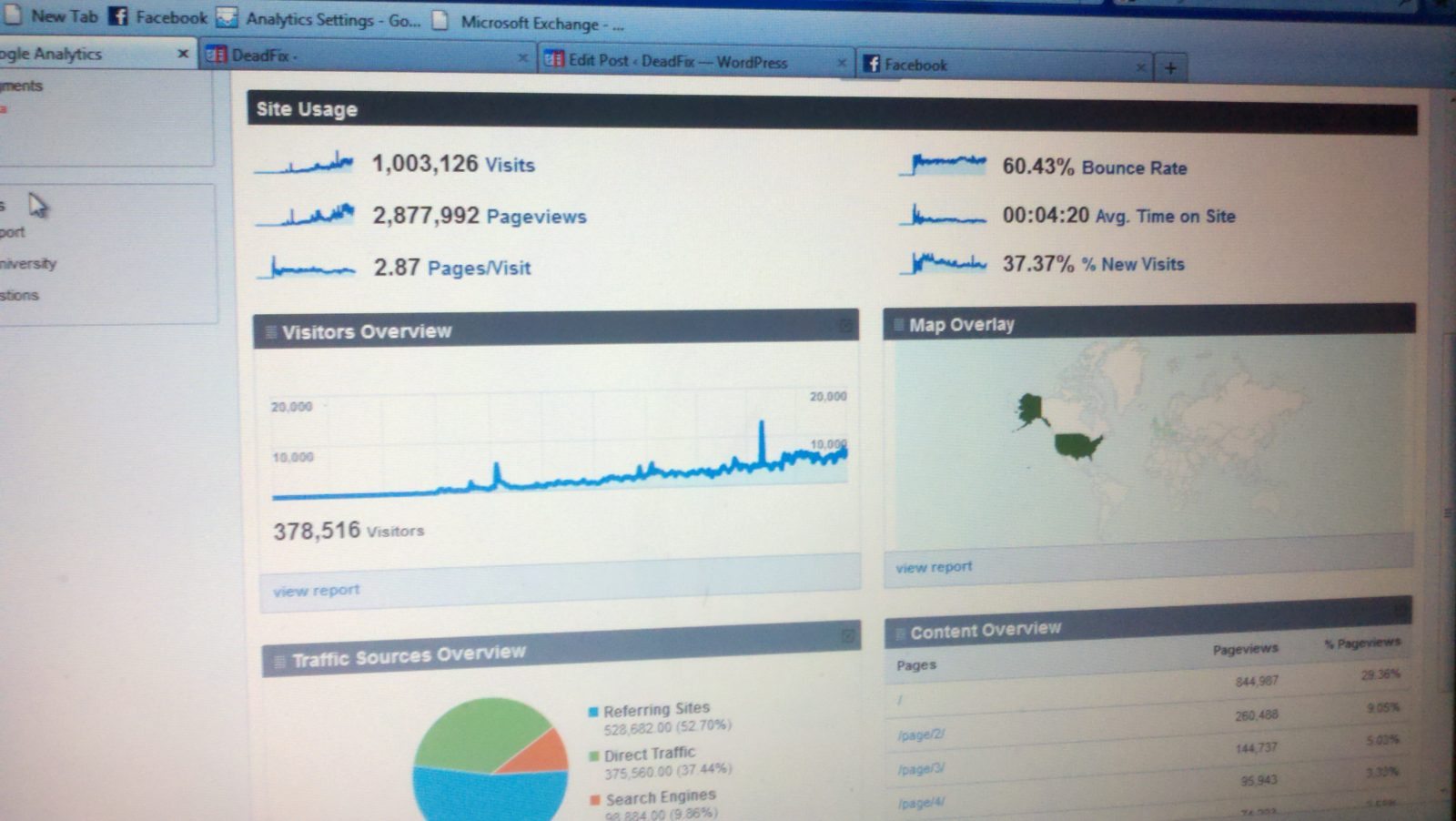Click the United States on the map

pos(1078,446)
